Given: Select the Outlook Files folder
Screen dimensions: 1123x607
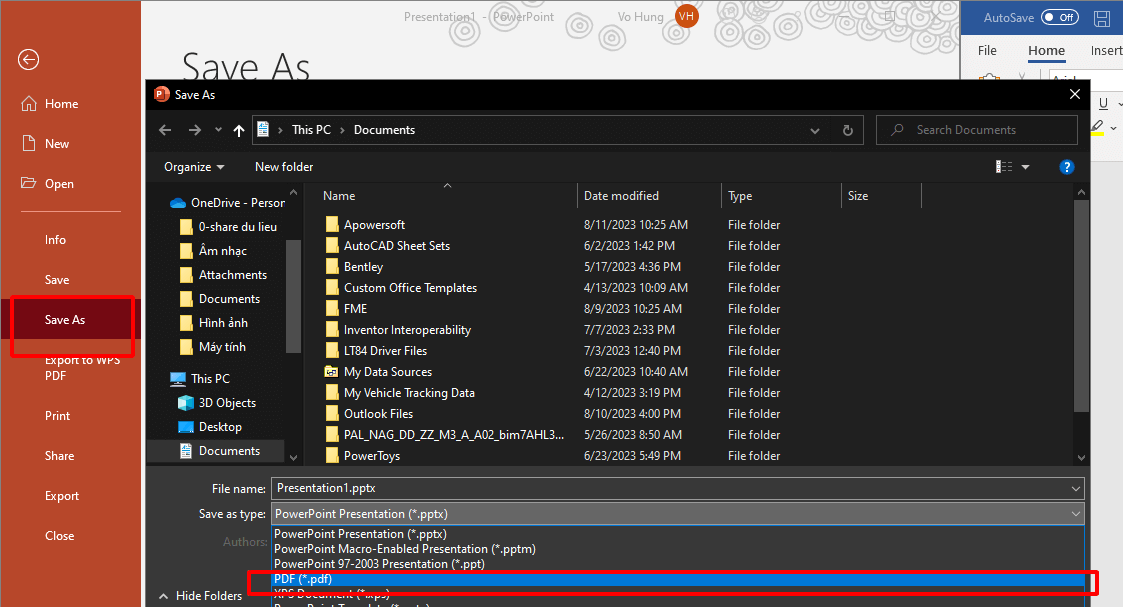Looking at the screenshot, I should pyautogui.click(x=369, y=414).
